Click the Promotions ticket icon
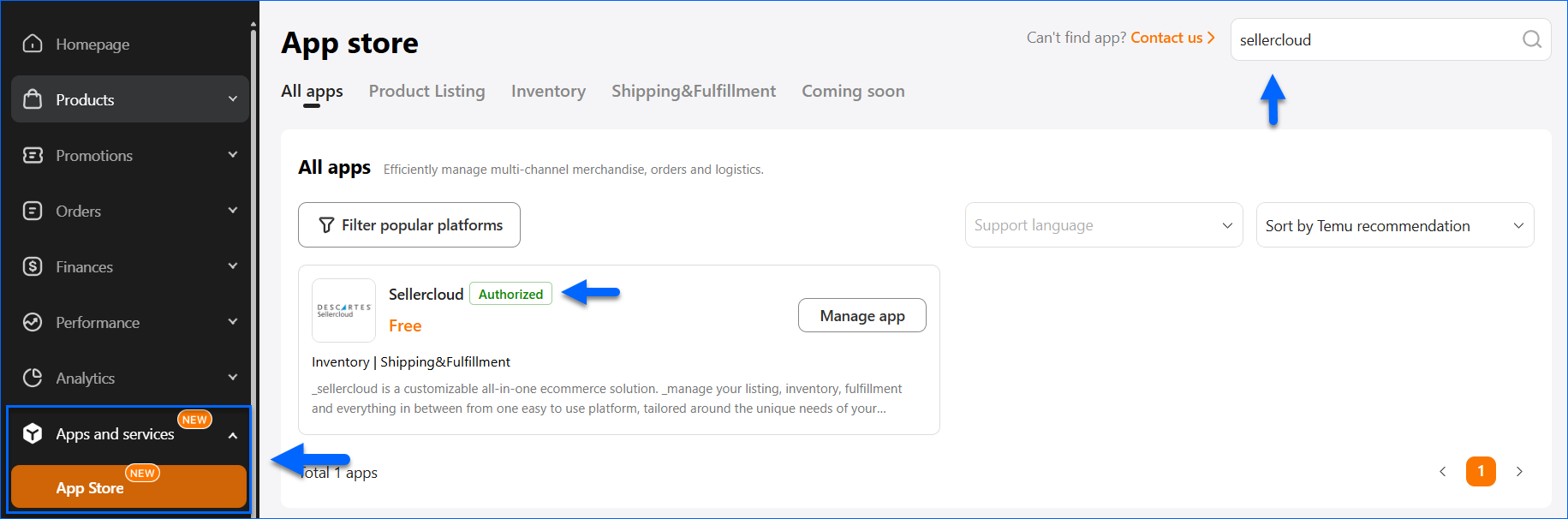The height and width of the screenshot is (519, 1568). (x=33, y=155)
